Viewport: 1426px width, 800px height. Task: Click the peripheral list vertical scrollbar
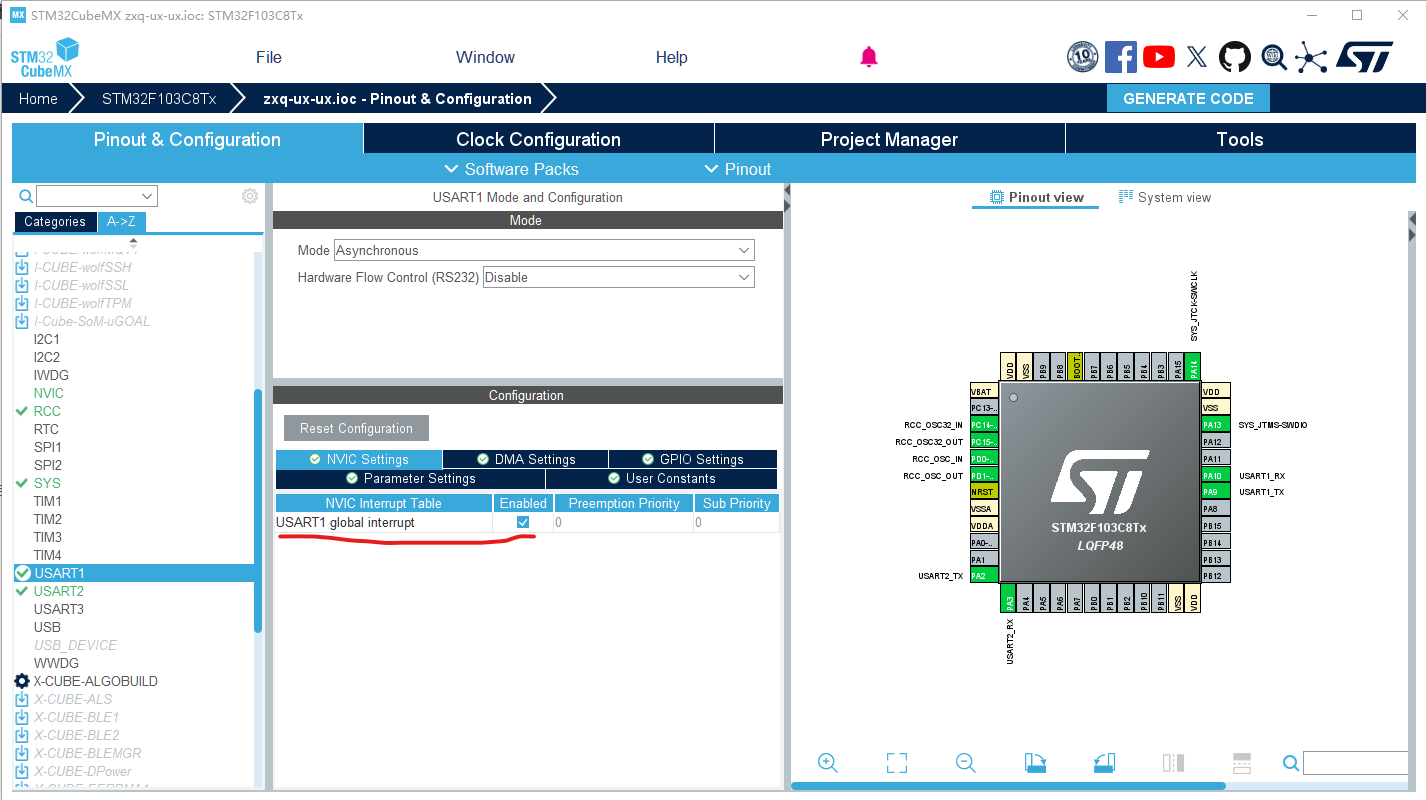tap(258, 510)
